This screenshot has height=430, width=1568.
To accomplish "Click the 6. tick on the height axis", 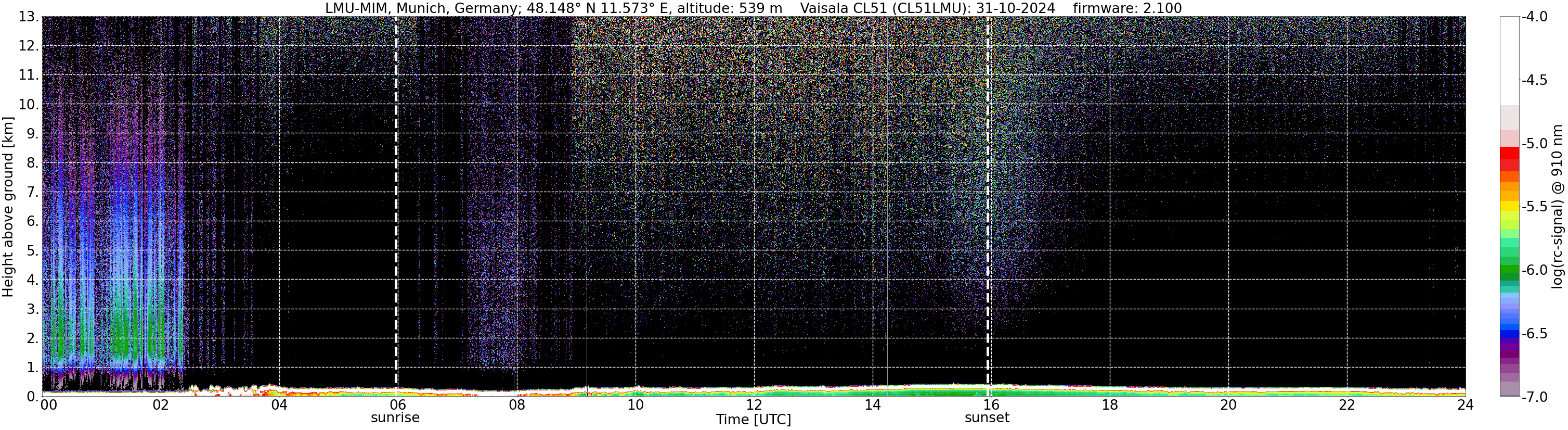I will [x=32, y=221].
